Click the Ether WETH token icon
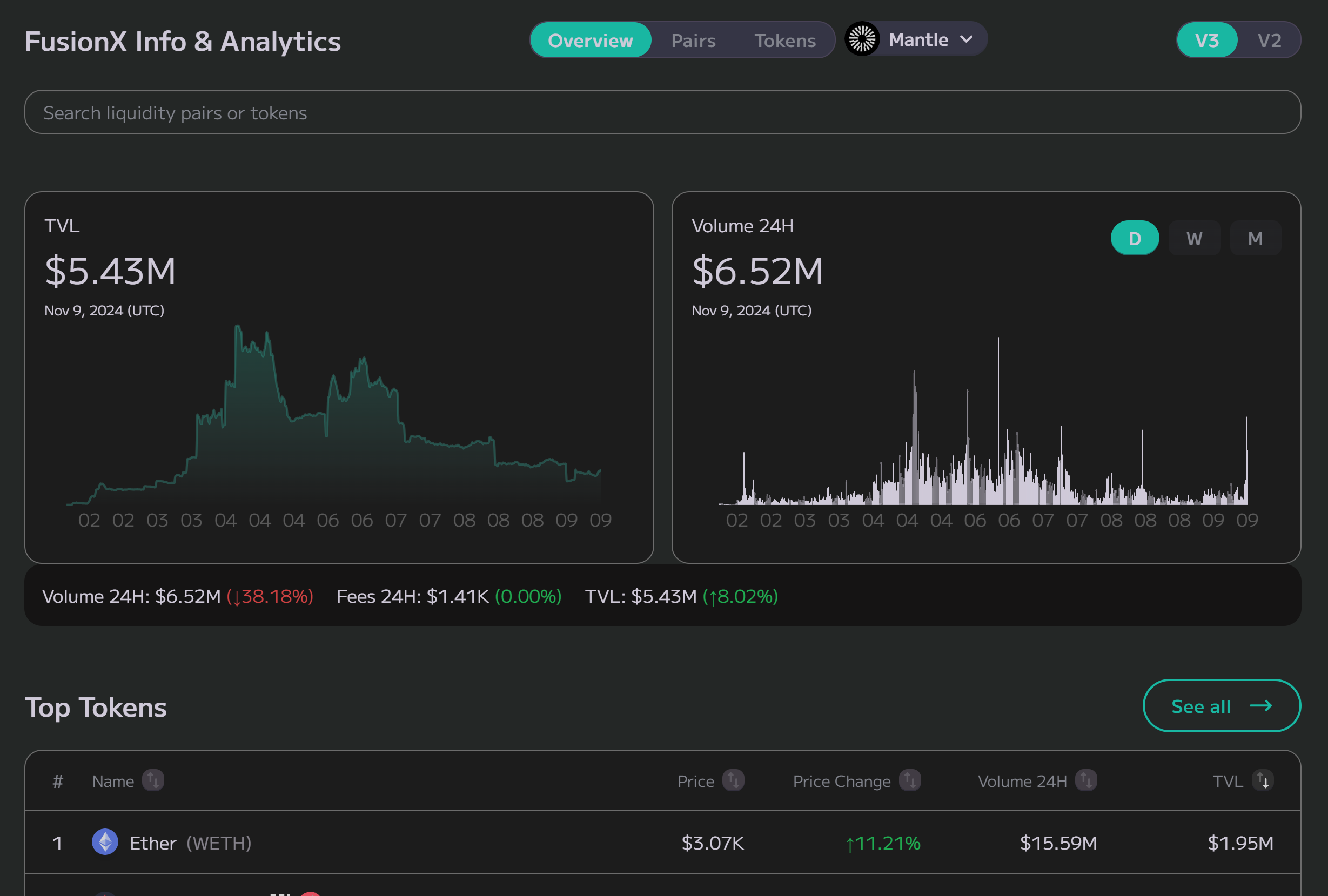Image resolution: width=1328 pixels, height=896 pixels. point(105,842)
